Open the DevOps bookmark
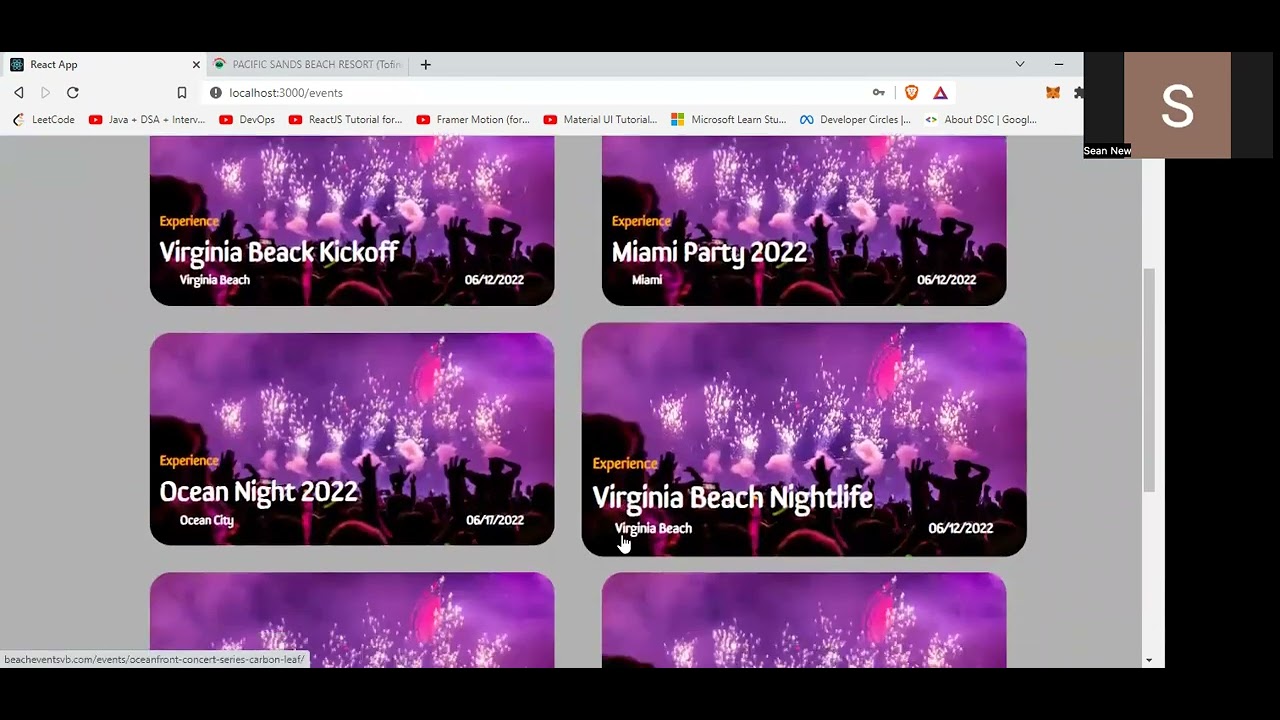 pyautogui.click(x=247, y=119)
